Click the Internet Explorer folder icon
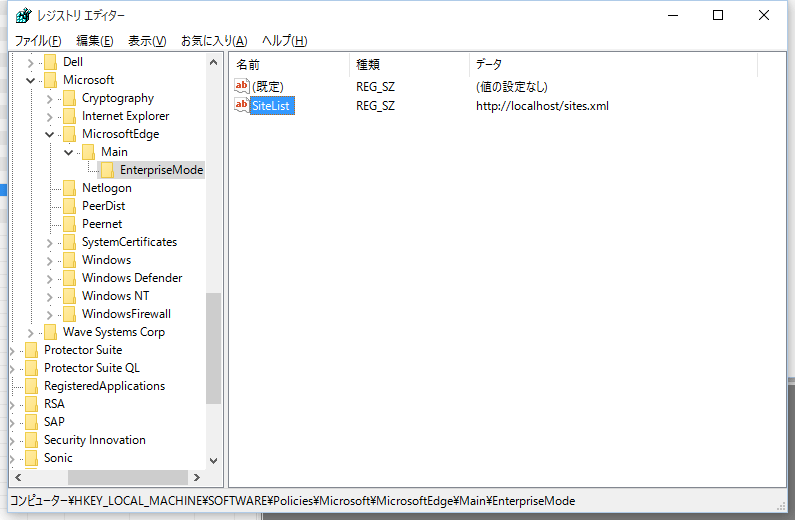 click(69, 116)
